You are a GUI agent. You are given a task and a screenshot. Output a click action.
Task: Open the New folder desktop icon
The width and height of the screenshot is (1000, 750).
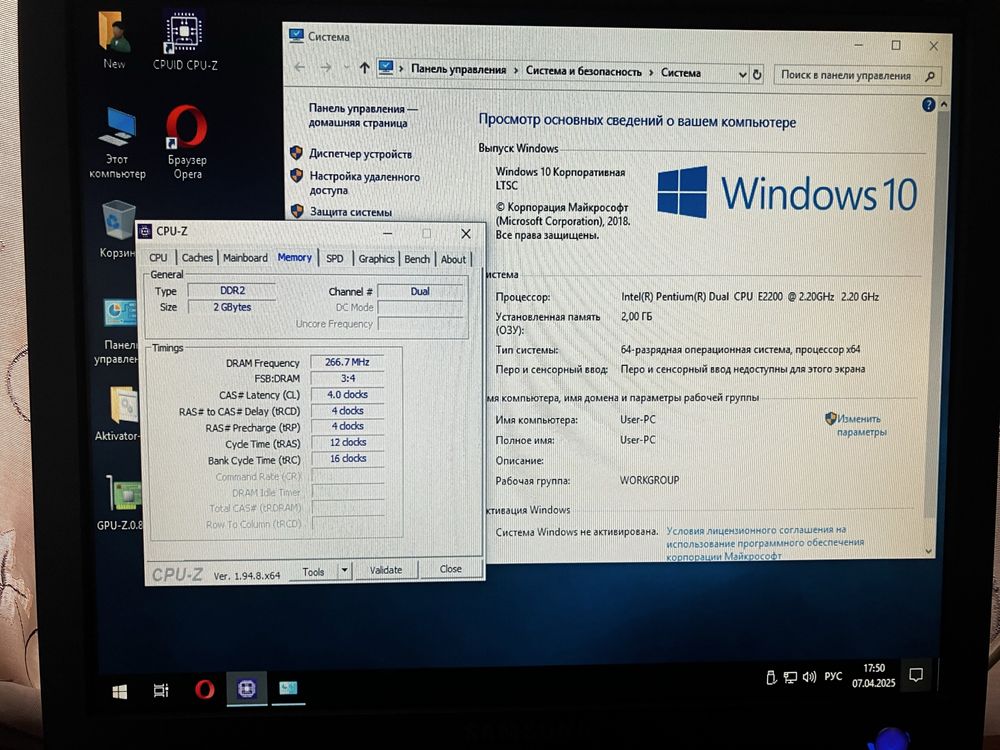114,40
